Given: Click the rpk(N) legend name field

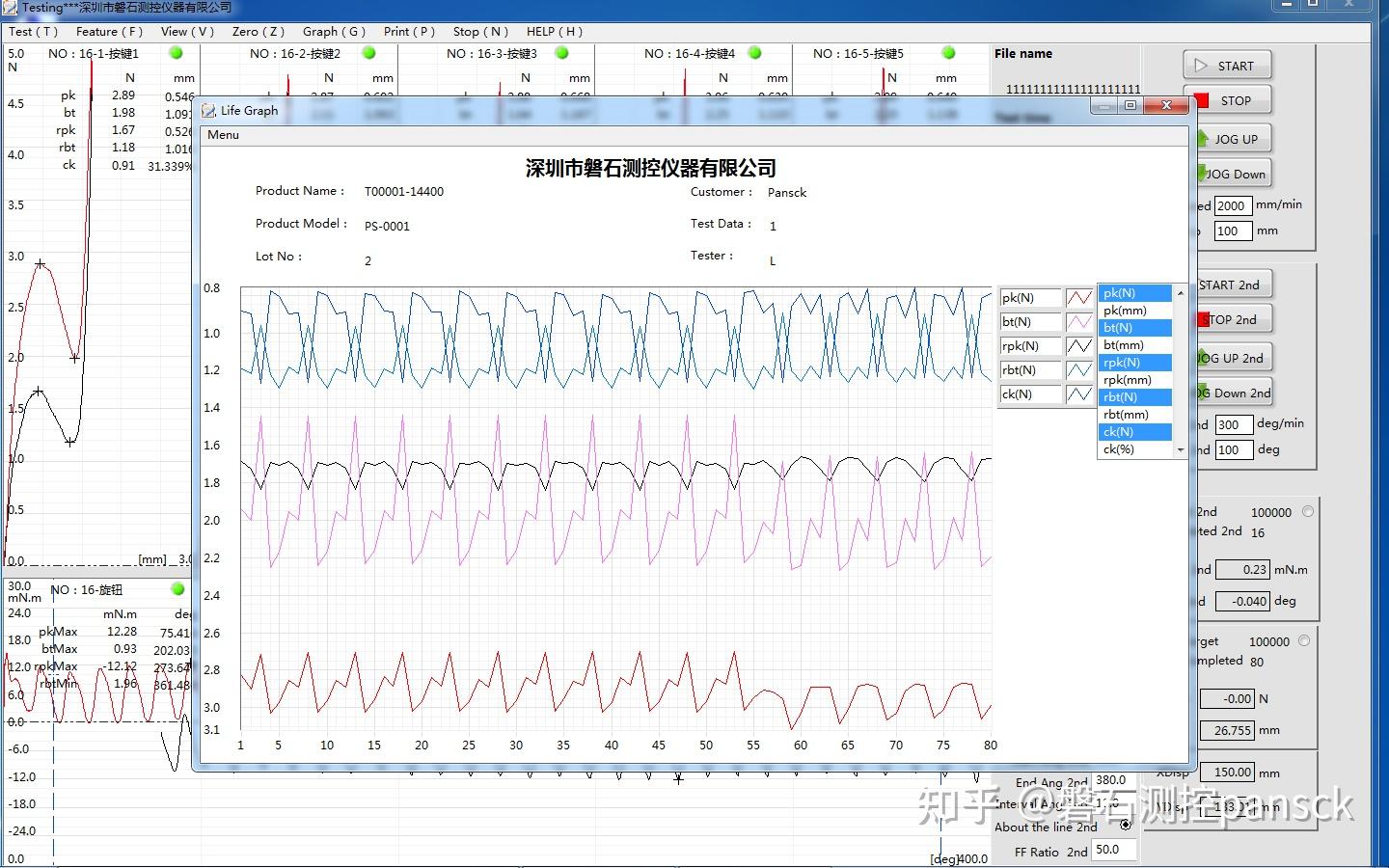Looking at the screenshot, I should pos(1030,346).
